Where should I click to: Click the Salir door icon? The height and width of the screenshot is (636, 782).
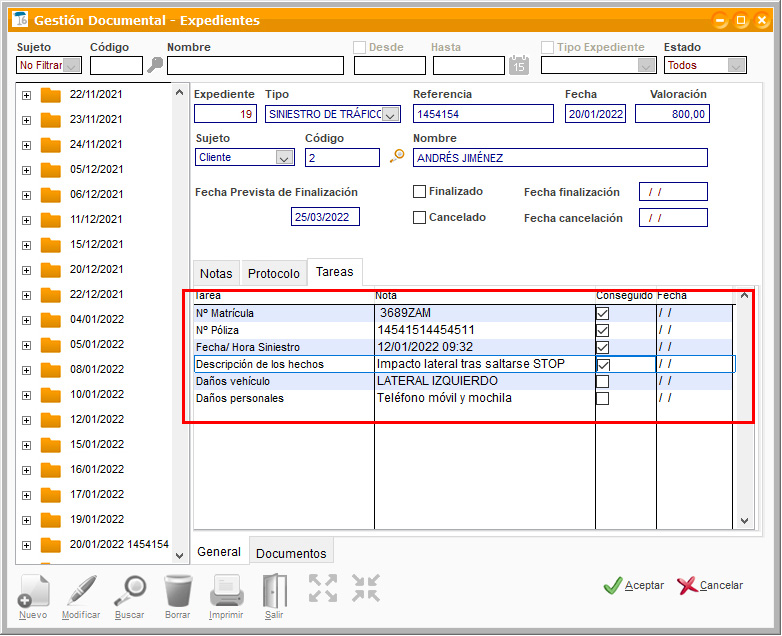274,591
